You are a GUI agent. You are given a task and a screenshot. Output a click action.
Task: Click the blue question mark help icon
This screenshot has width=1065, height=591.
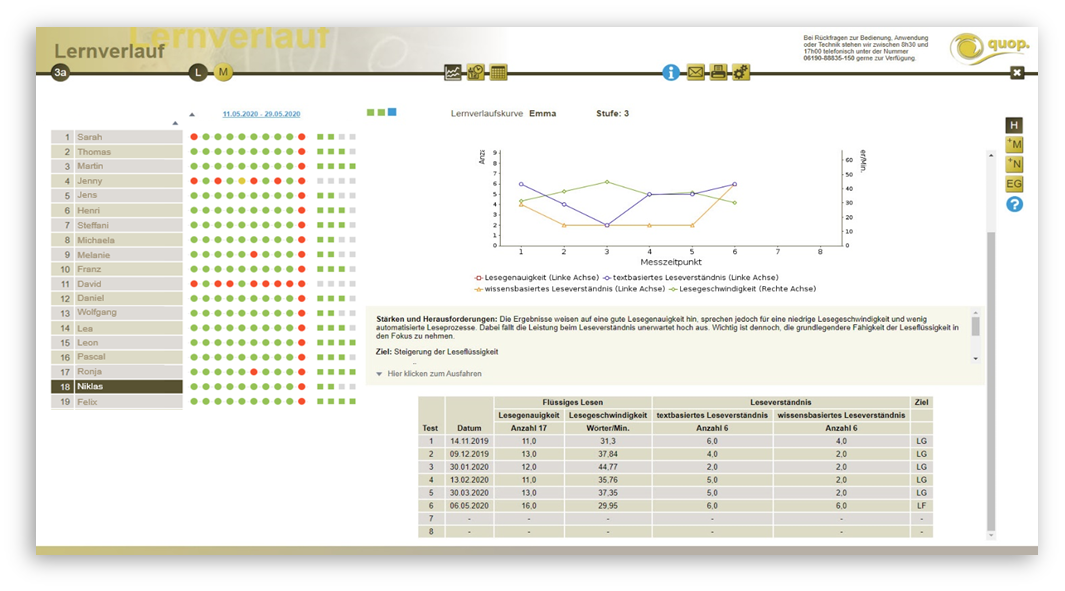click(1014, 204)
